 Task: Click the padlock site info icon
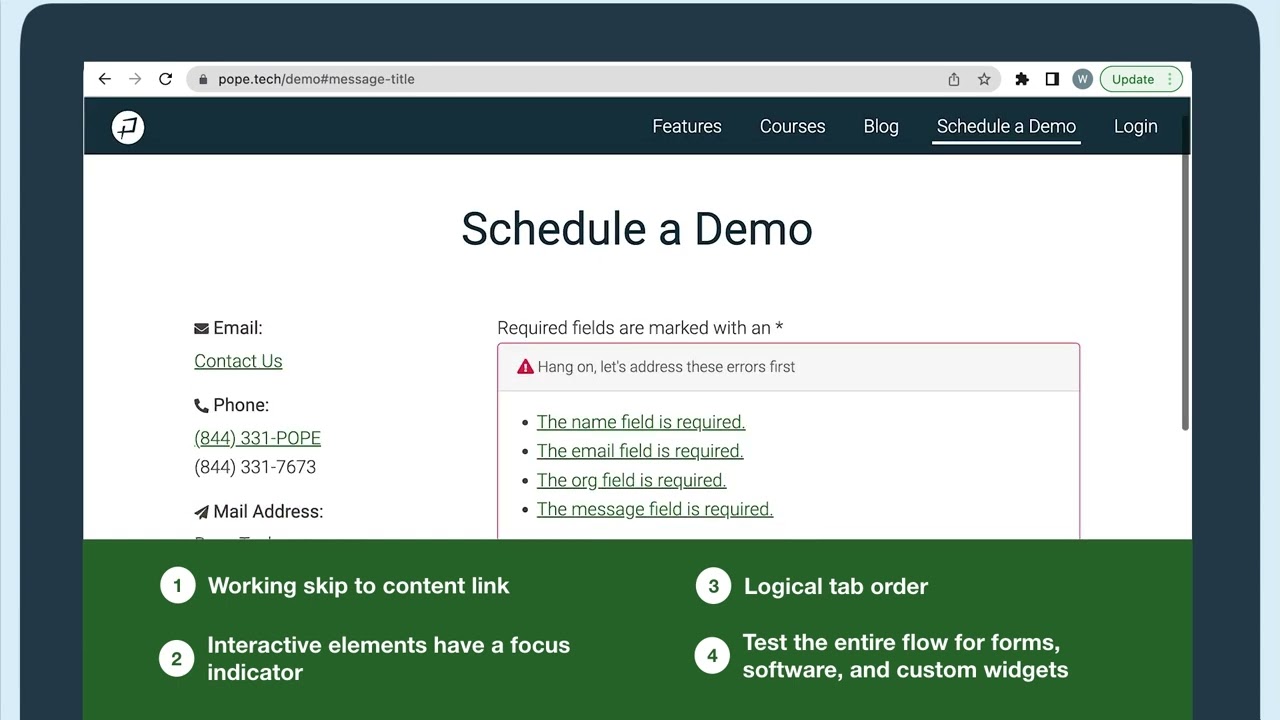[203, 79]
